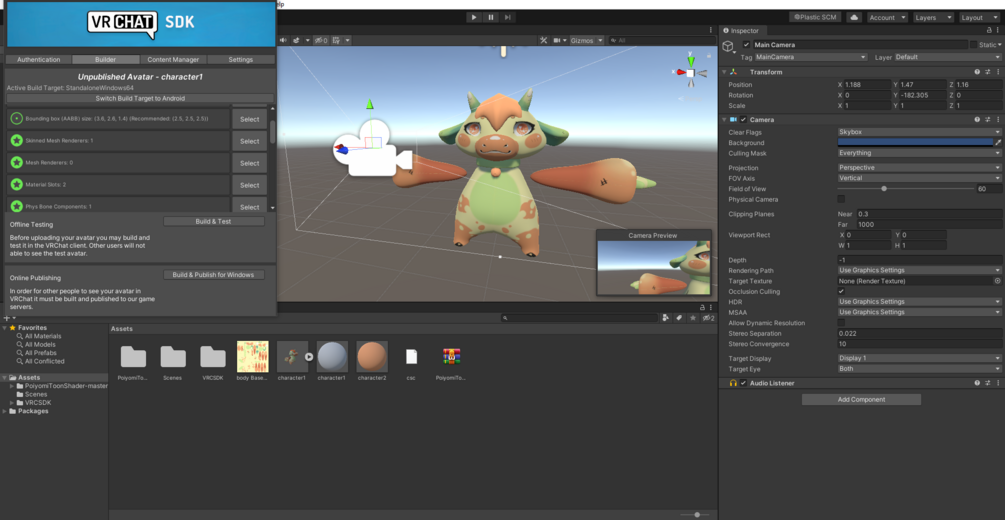Screen dimensions: 1005x520
Task: Click the Target Texture object picker icon
Action: 997,281
